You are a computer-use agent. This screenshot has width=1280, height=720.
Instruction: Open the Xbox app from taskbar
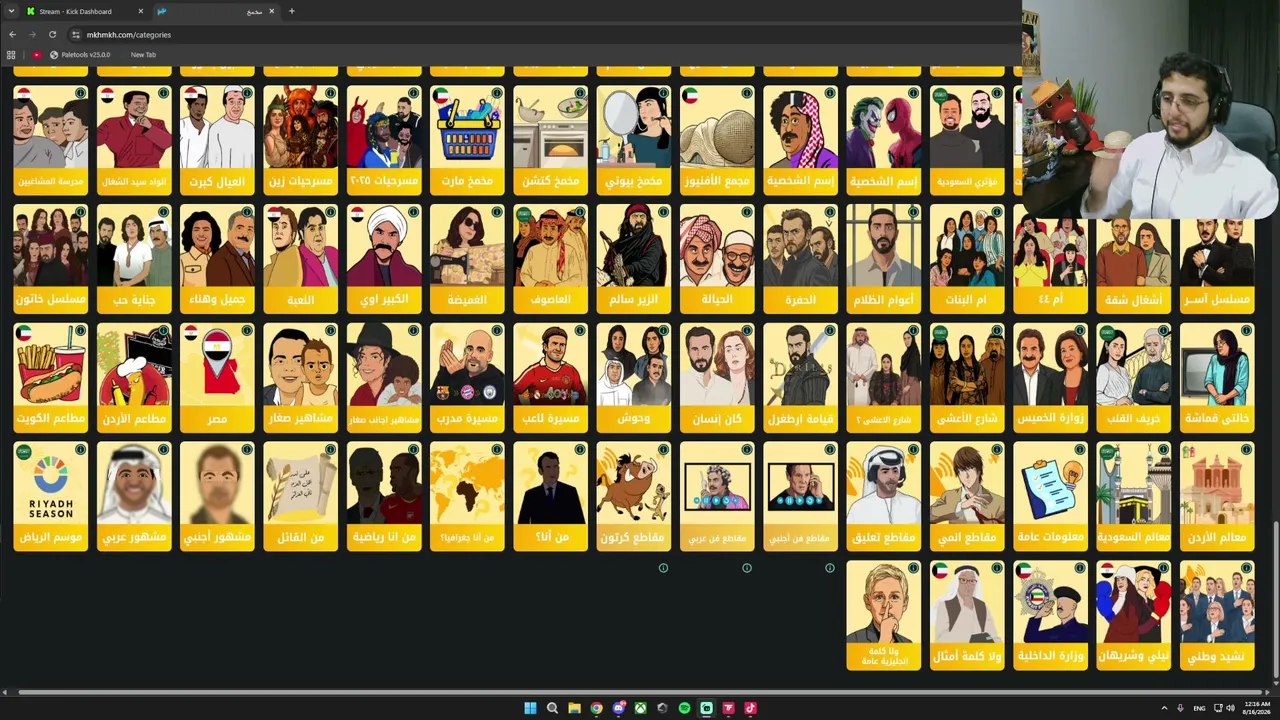click(x=640, y=708)
